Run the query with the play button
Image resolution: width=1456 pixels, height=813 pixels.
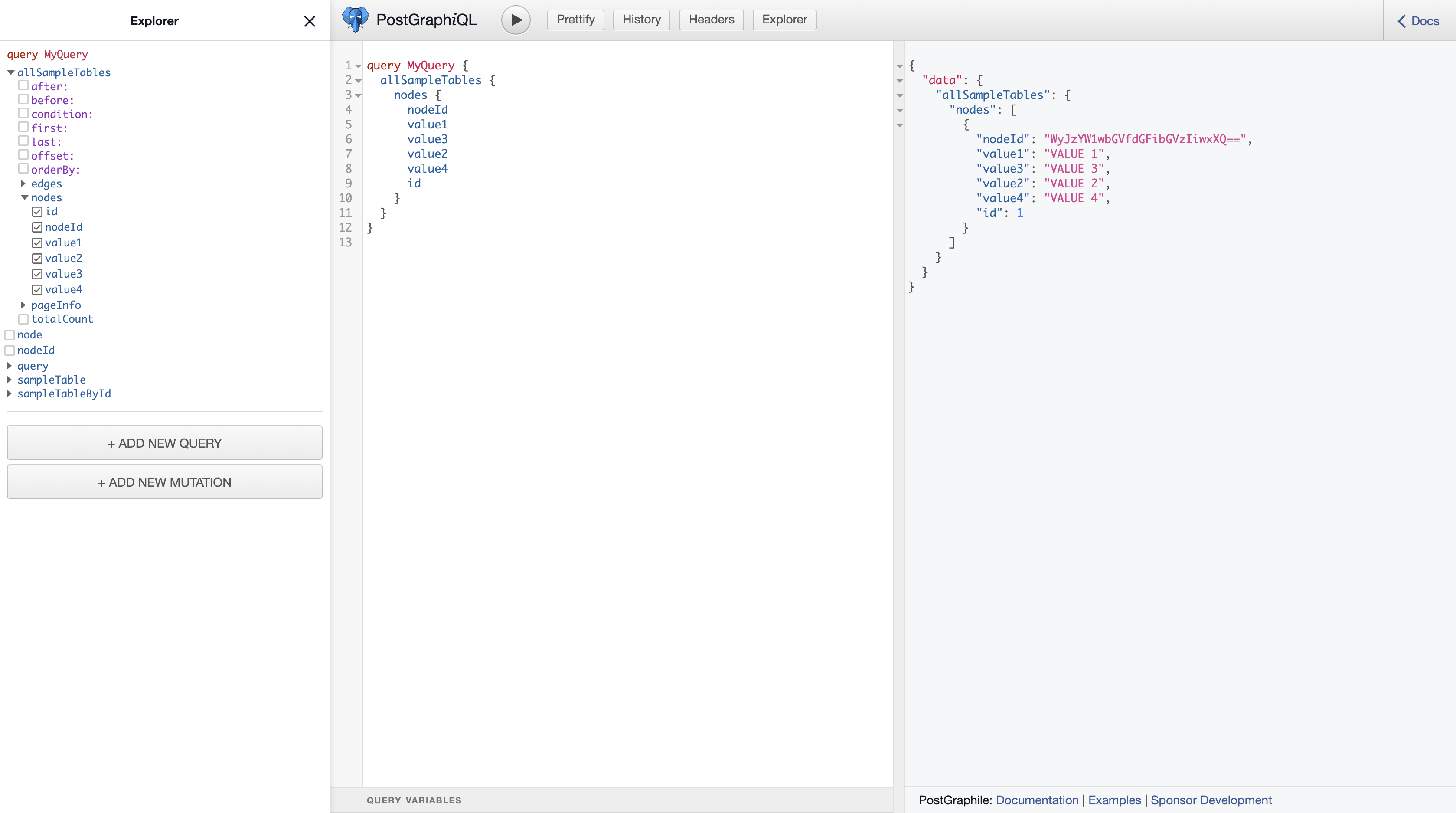pos(516,20)
